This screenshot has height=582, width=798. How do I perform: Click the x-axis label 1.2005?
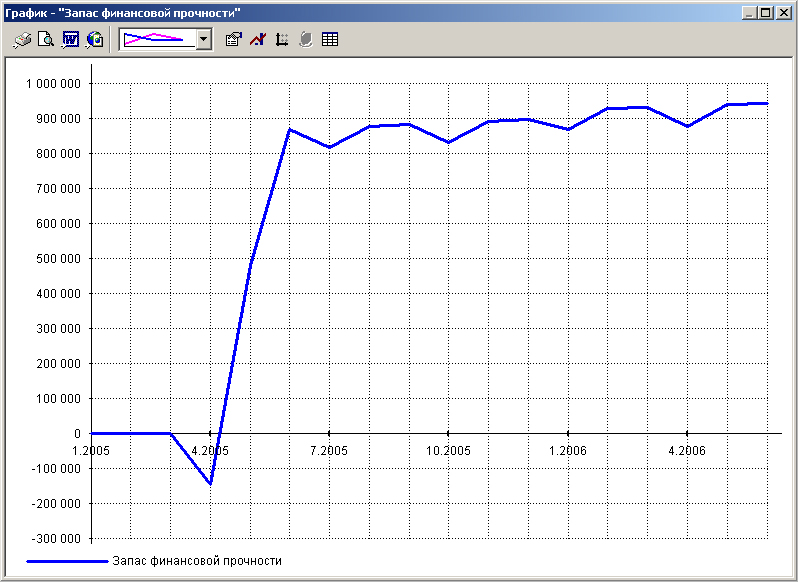click(91, 451)
